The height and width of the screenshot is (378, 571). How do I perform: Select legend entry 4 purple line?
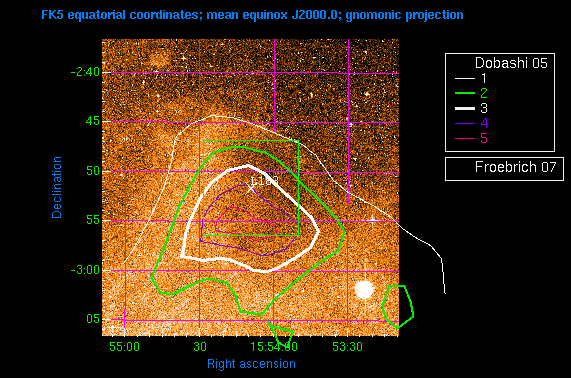(465, 123)
